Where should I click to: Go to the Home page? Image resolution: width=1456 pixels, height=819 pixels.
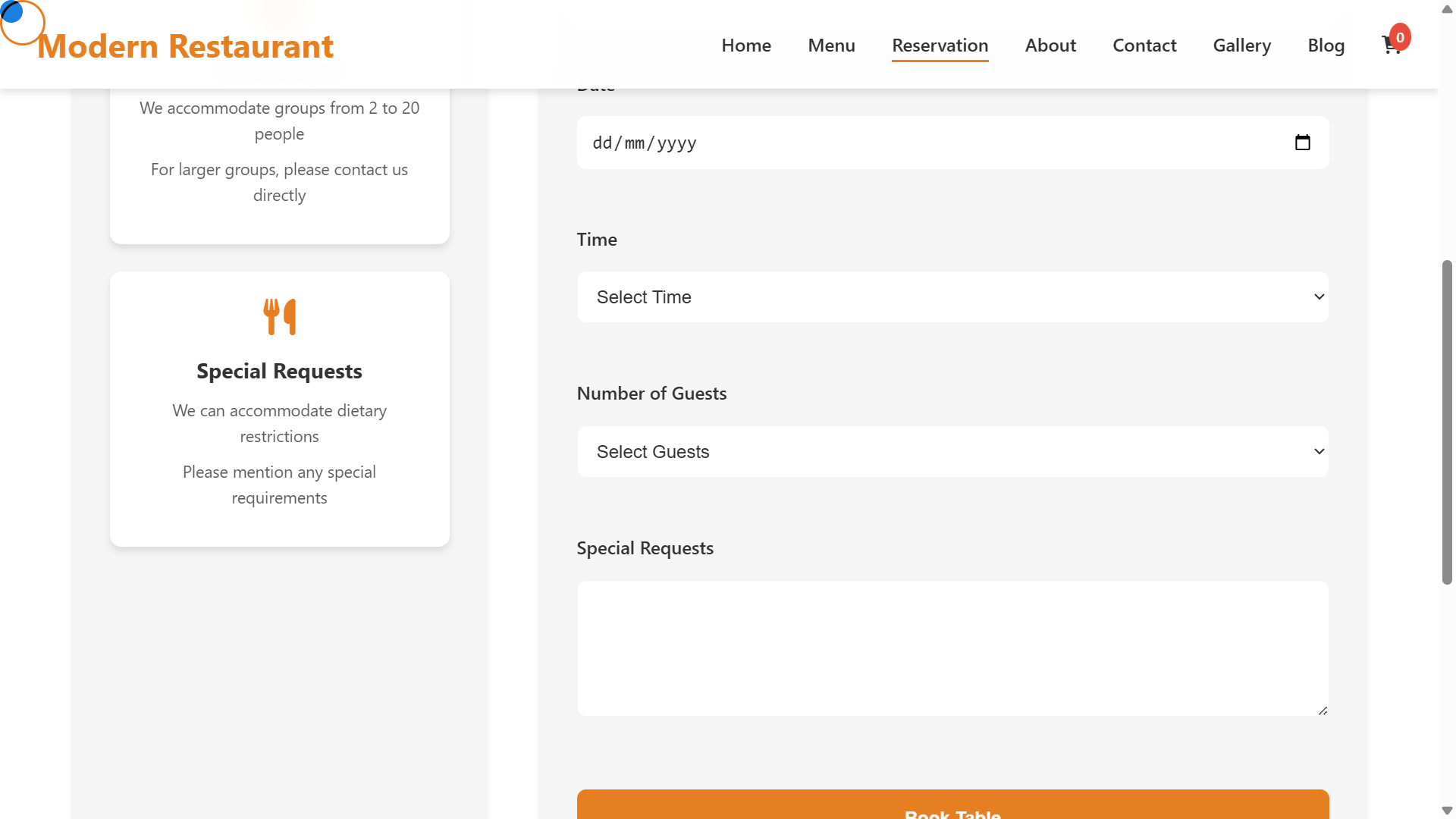pos(746,45)
